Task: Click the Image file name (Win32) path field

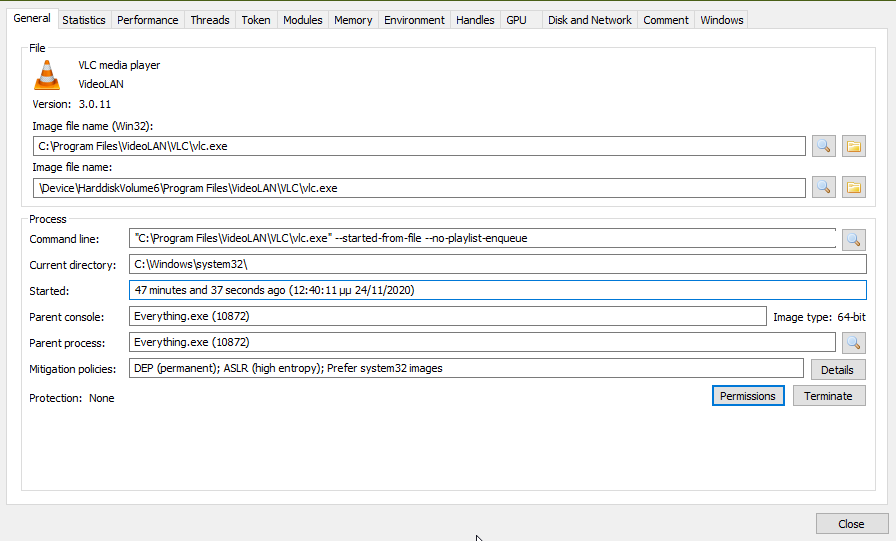Action: (419, 146)
